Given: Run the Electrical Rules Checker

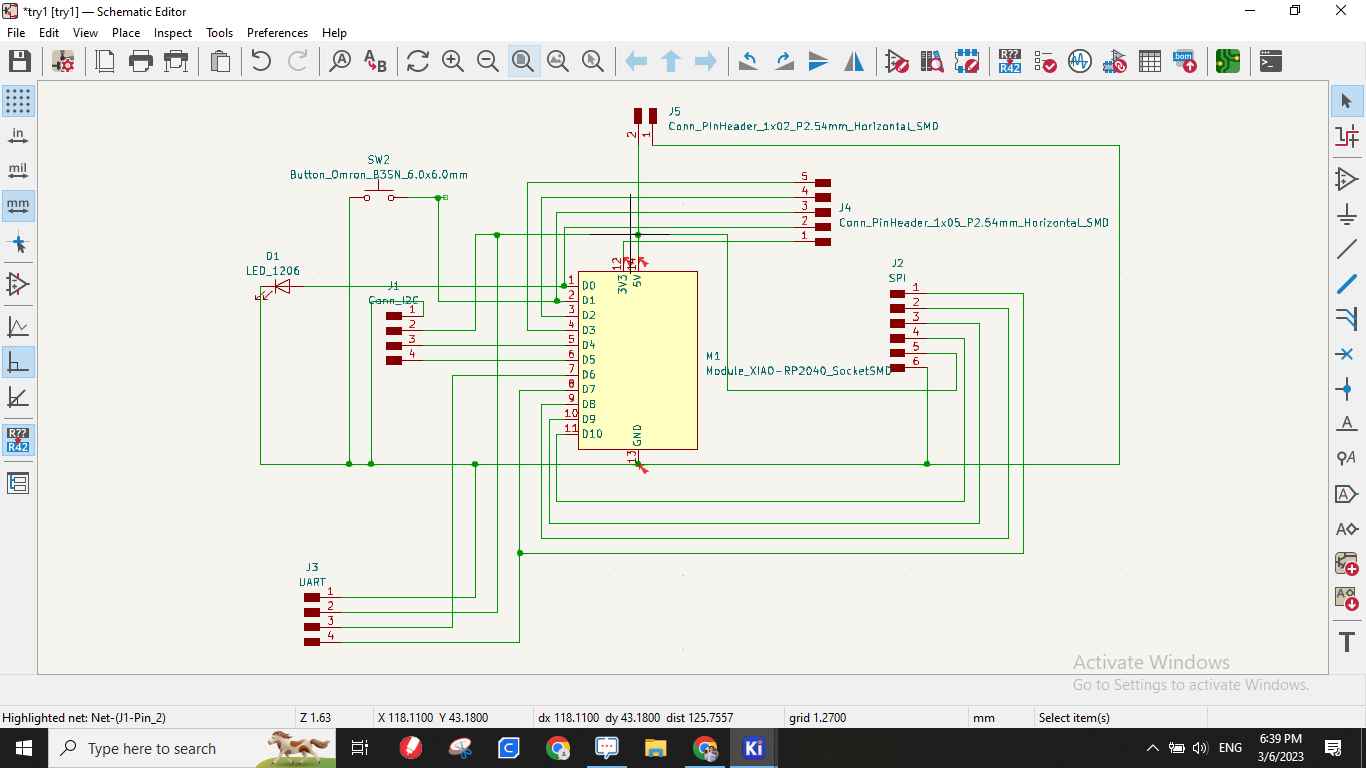Looking at the screenshot, I should 1045,61.
